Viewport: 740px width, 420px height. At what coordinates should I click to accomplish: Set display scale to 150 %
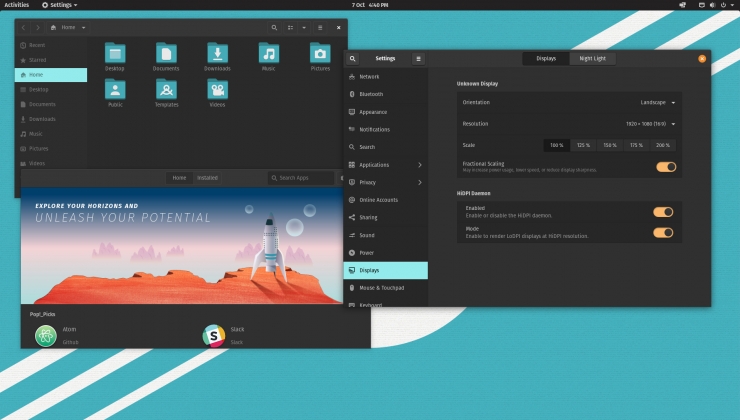(609, 145)
